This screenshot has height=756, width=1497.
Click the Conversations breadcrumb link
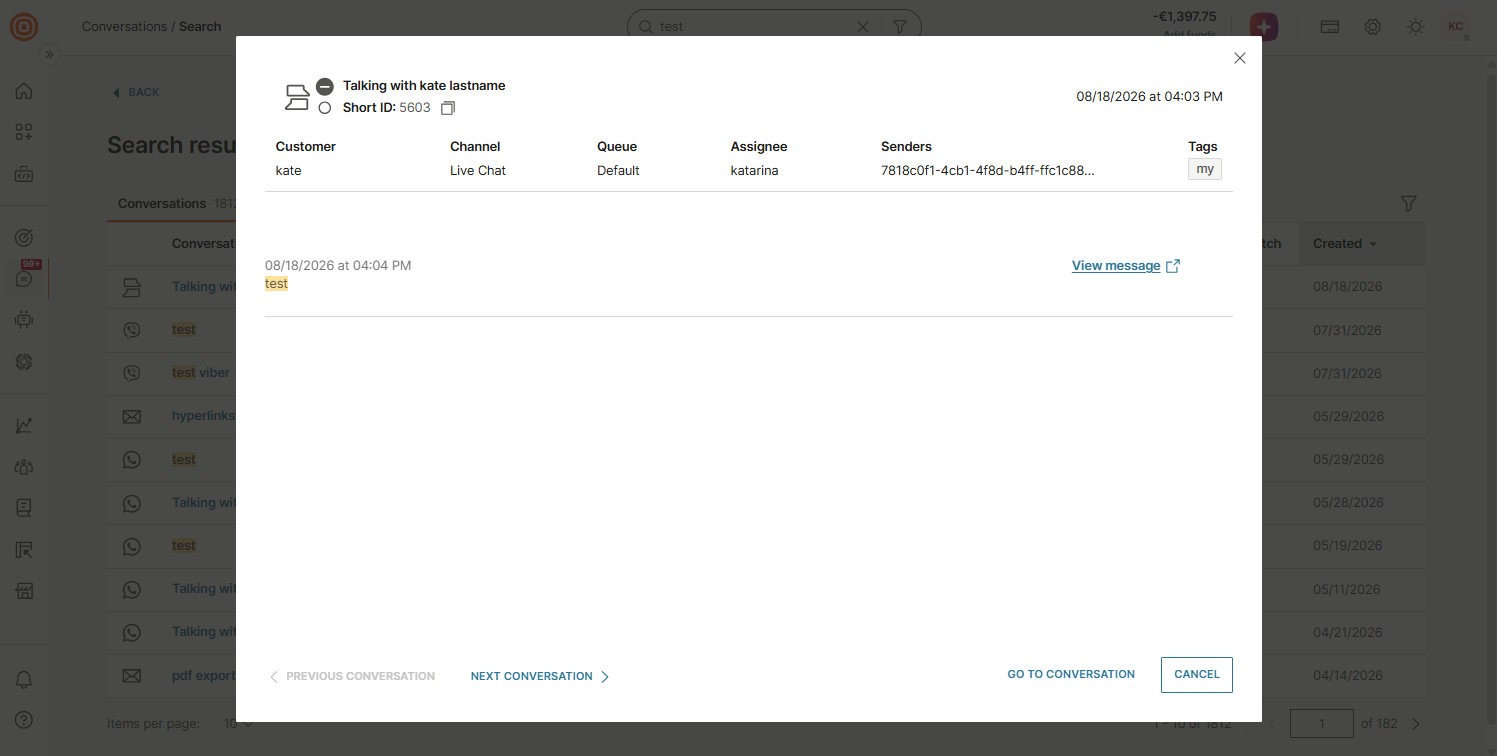pyautogui.click(x=124, y=27)
